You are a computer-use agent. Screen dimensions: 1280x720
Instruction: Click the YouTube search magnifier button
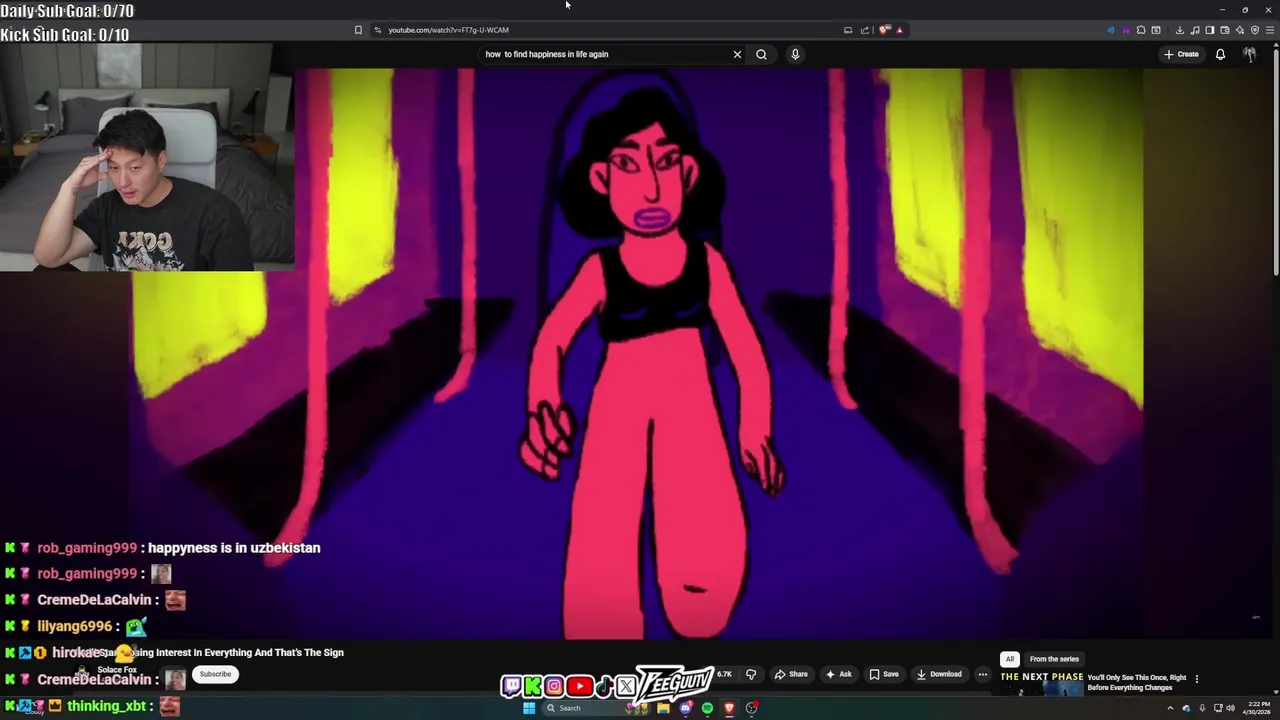tap(761, 54)
